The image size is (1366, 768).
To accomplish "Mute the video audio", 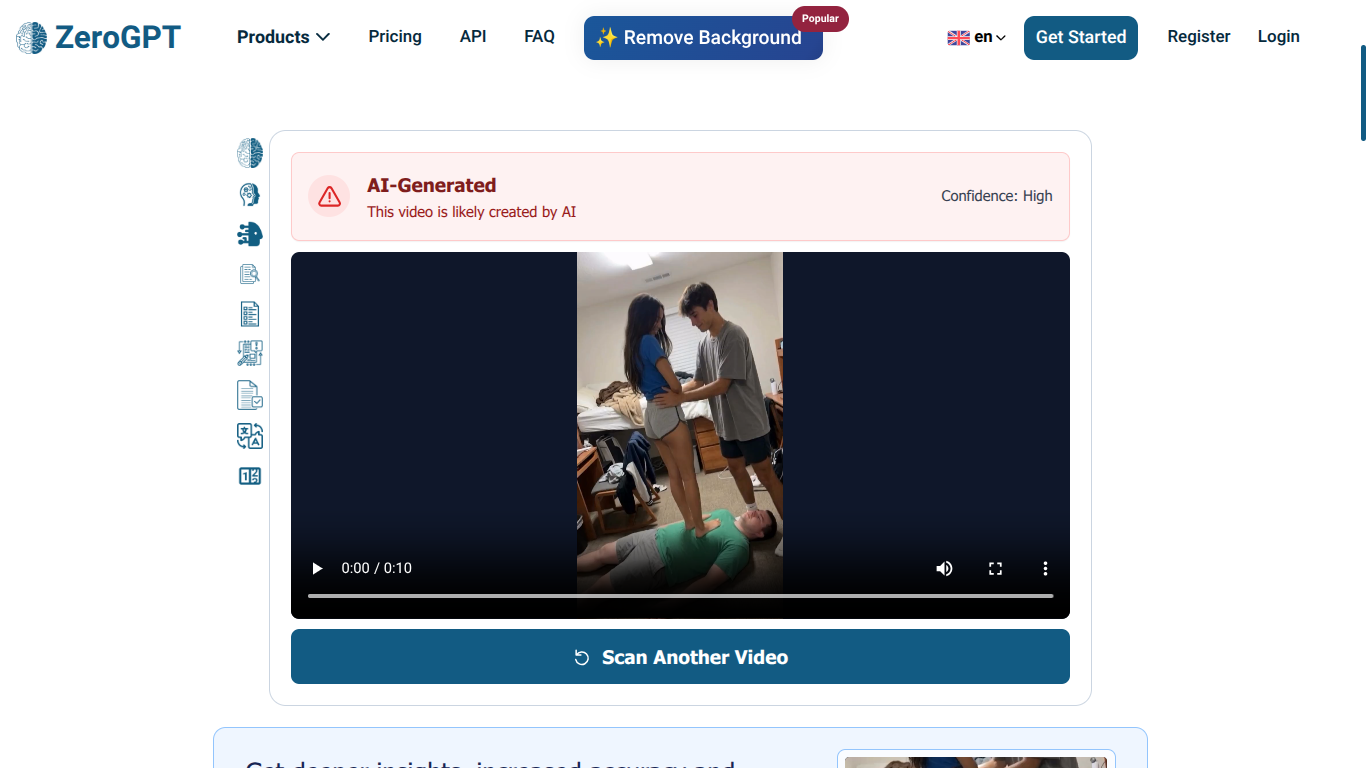I will pos(944,568).
